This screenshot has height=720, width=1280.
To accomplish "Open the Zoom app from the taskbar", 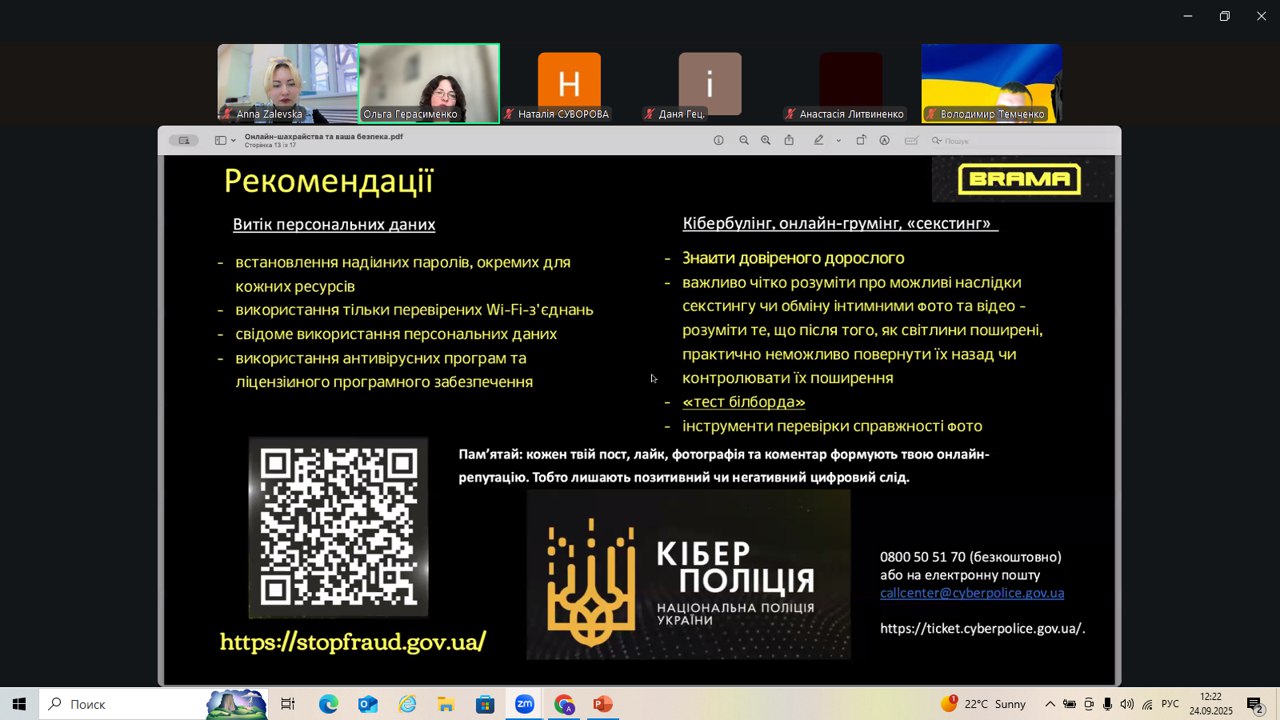I will (x=524, y=704).
